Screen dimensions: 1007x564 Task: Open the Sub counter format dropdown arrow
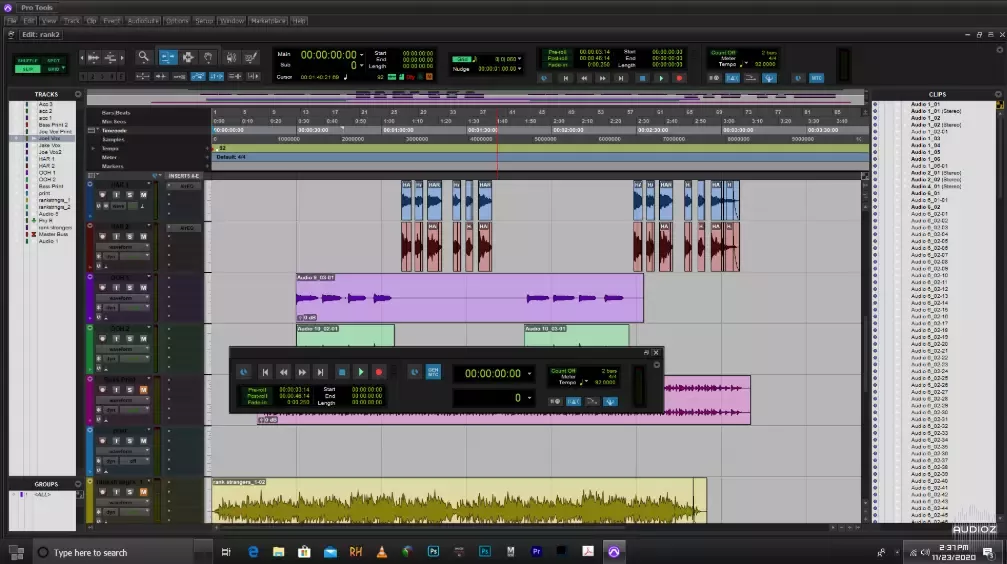(362, 66)
